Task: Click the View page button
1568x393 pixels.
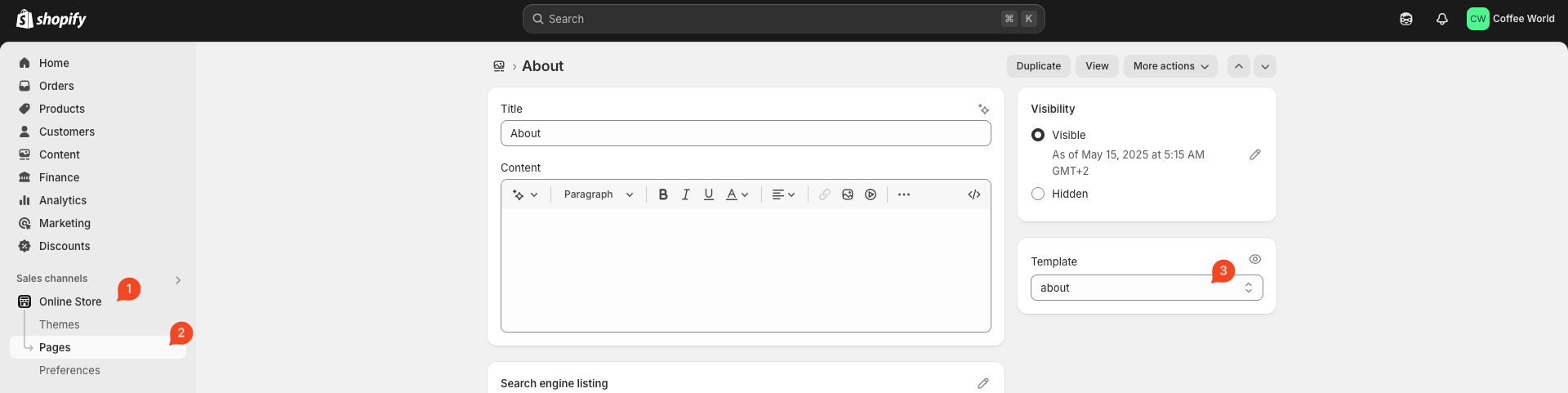Action: click(1097, 66)
